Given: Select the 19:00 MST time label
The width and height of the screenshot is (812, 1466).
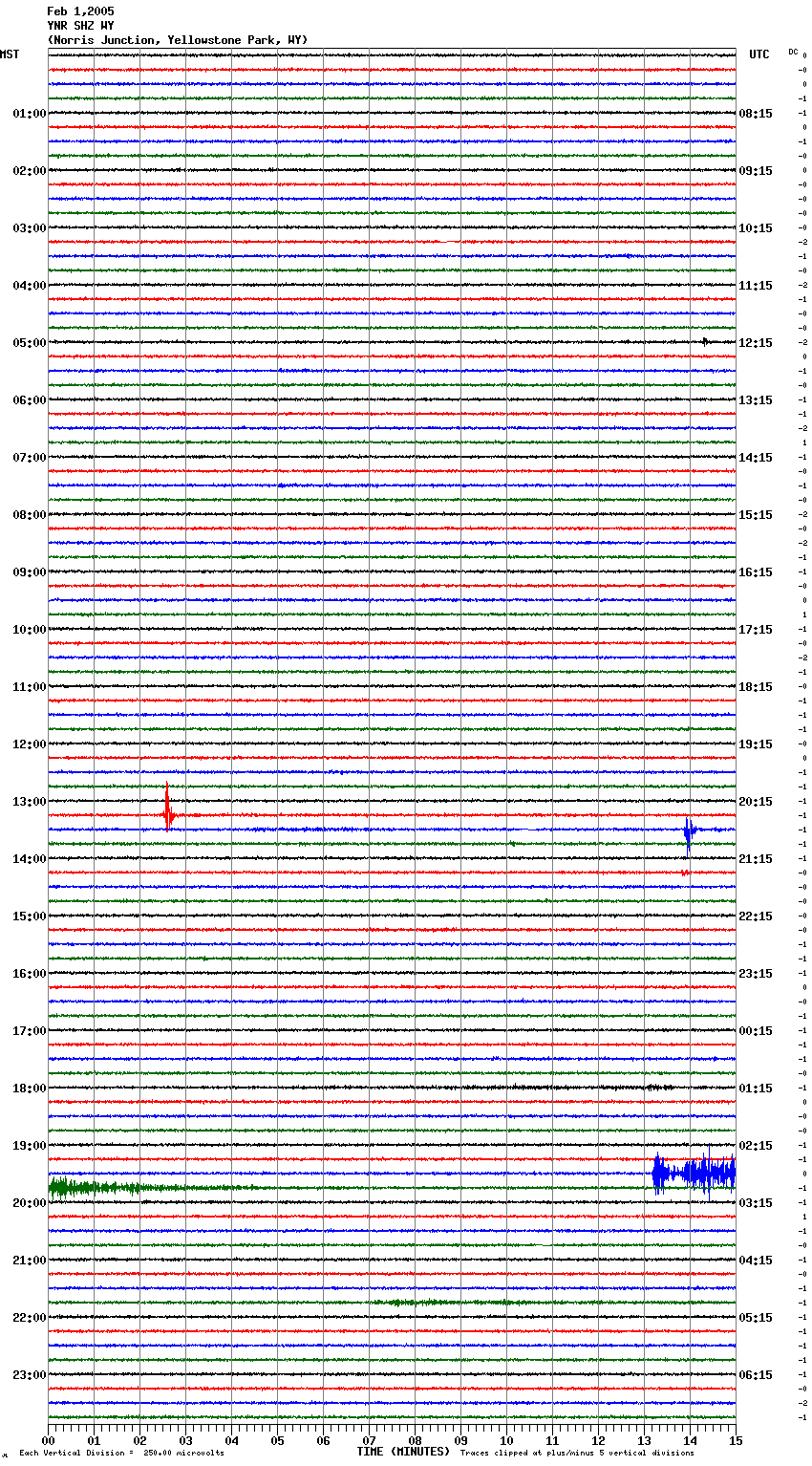Looking at the screenshot, I should pos(30,1146).
